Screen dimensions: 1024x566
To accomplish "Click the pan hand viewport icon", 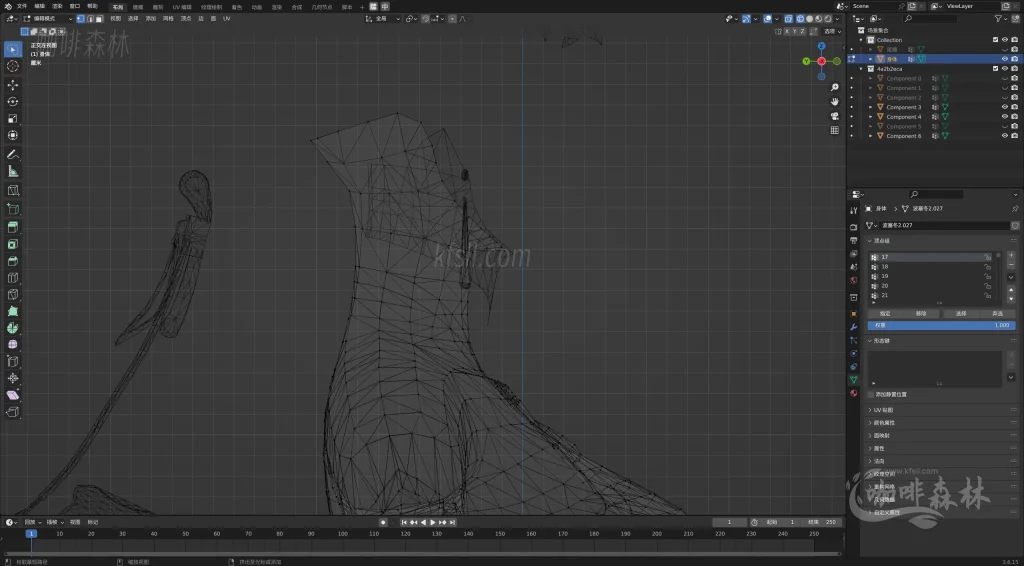I will (x=835, y=102).
